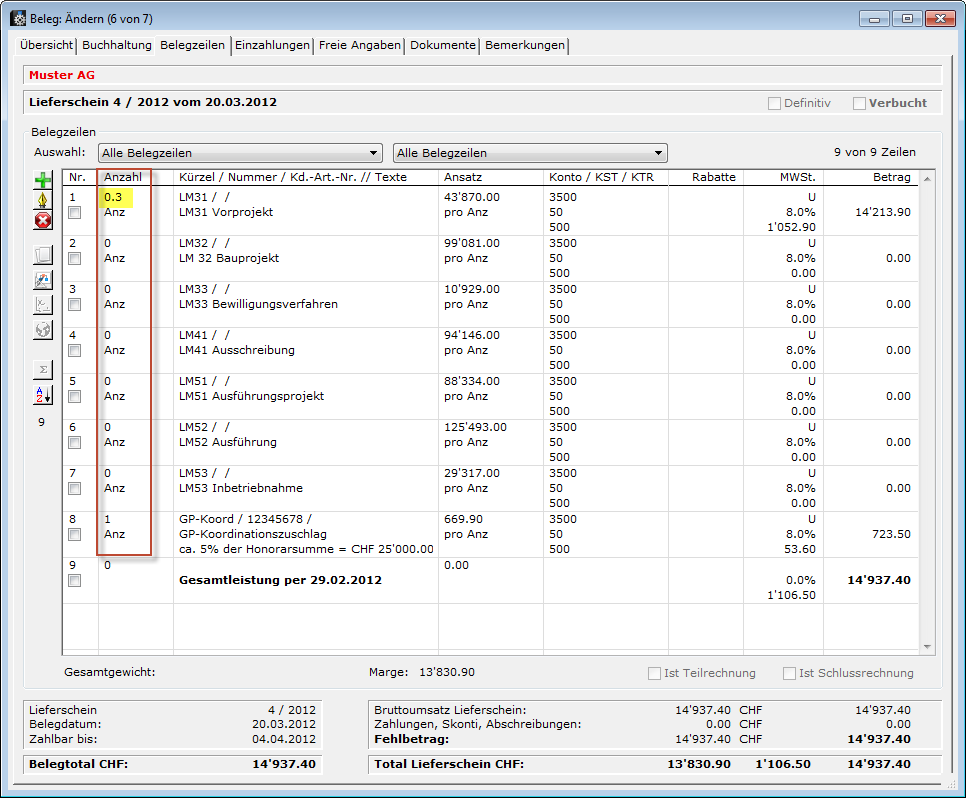Tick the checkbox for row 8 GP-Koord
966x798 pixels.
tap(75, 535)
